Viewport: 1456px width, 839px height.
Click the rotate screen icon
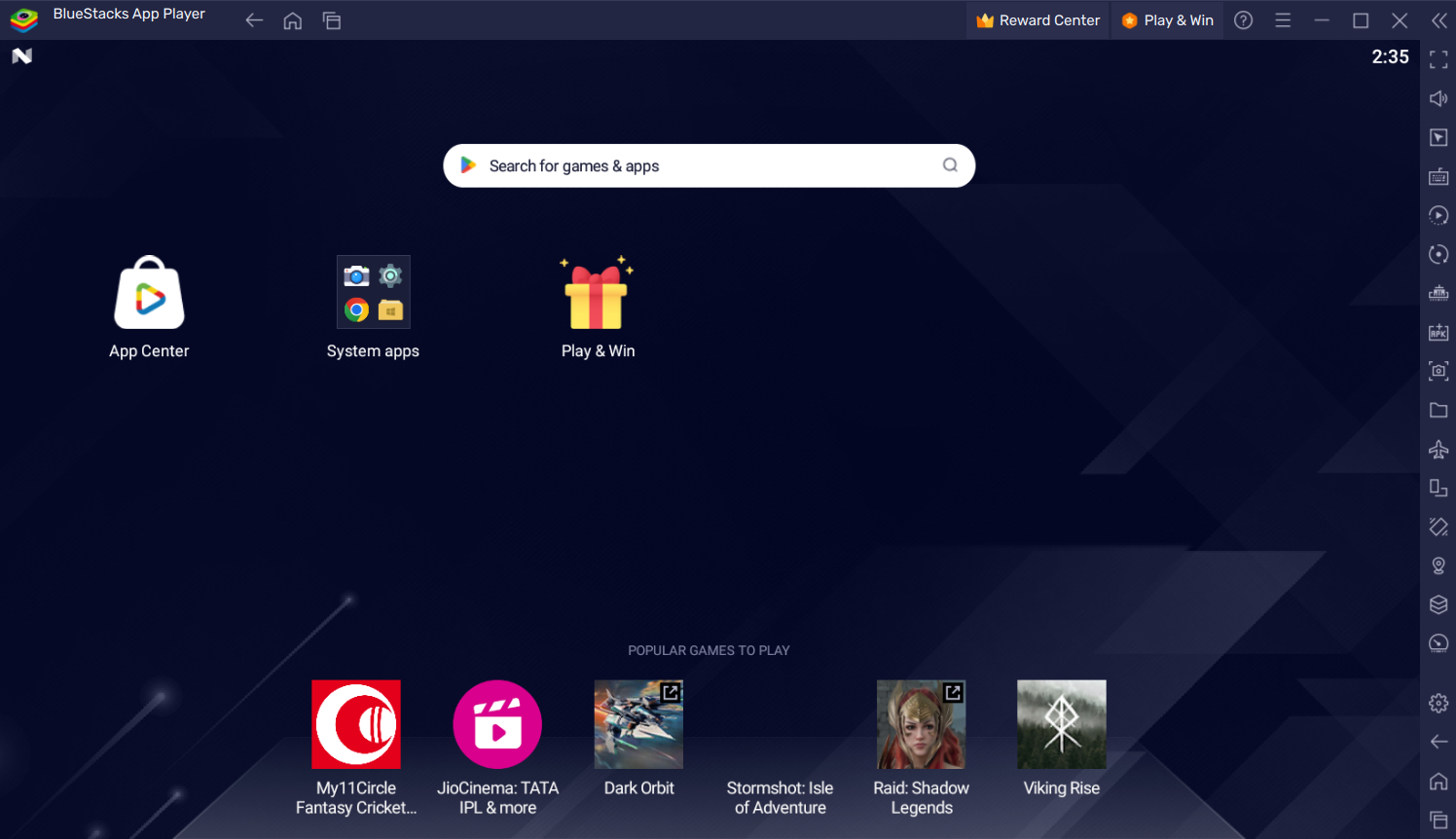(1438, 528)
